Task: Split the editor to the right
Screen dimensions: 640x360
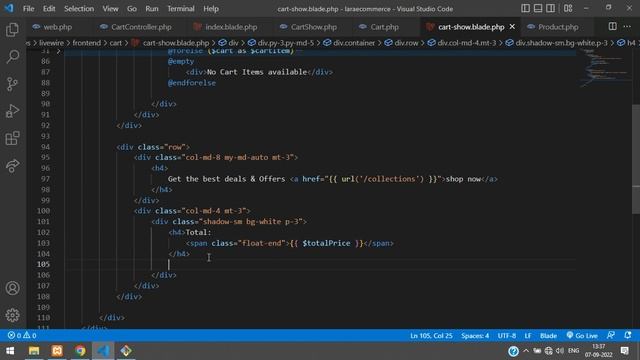Action: click(x=613, y=27)
